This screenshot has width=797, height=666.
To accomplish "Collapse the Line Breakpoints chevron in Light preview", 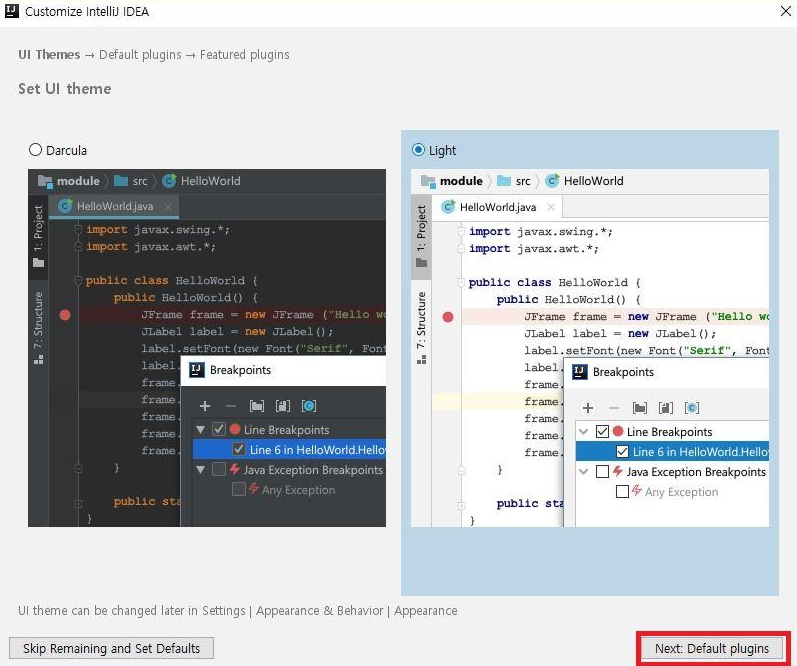I will (x=584, y=432).
